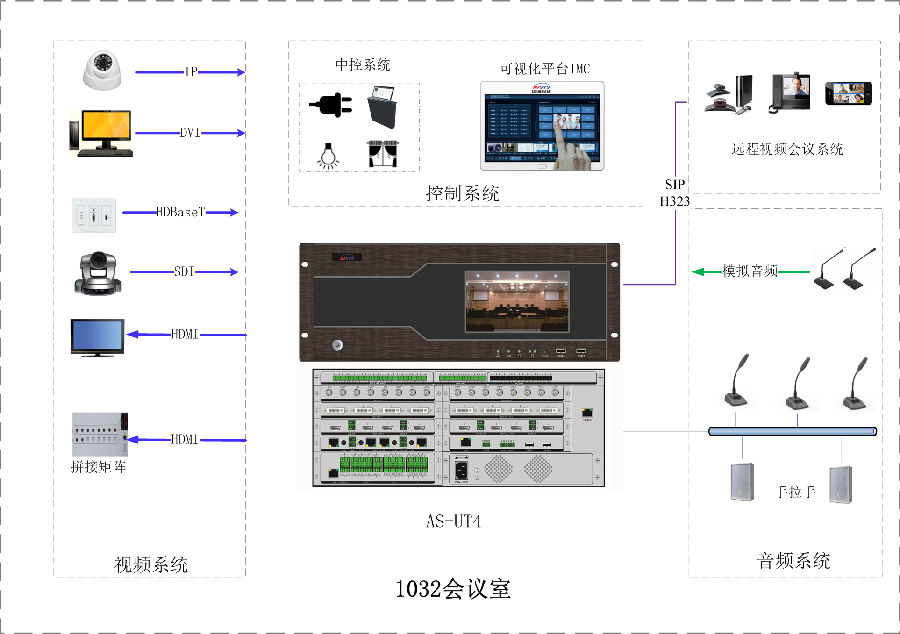The height and width of the screenshot is (634, 900).
Task: Select the desktop computer with yellow screen
Action: pyautogui.click(x=100, y=133)
